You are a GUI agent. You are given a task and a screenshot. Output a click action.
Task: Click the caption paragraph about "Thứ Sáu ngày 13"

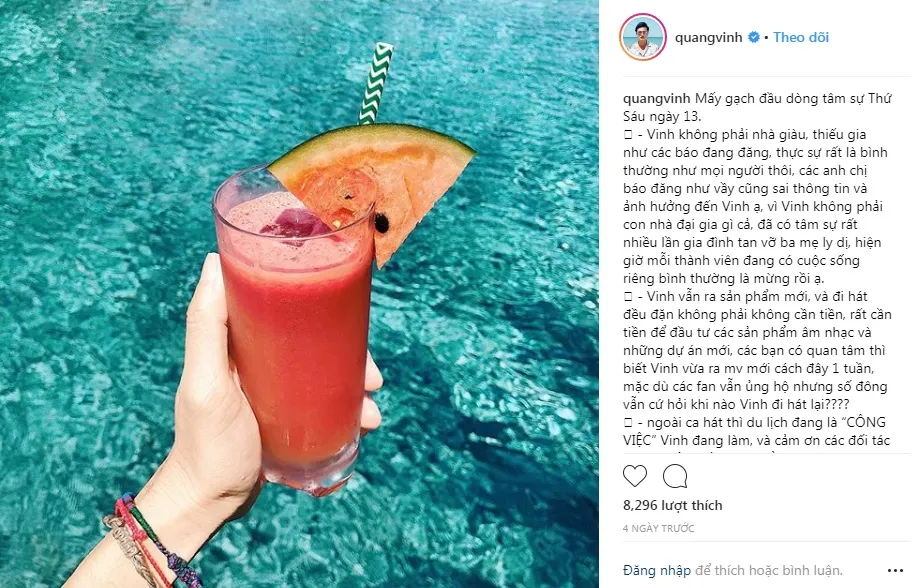point(757,107)
